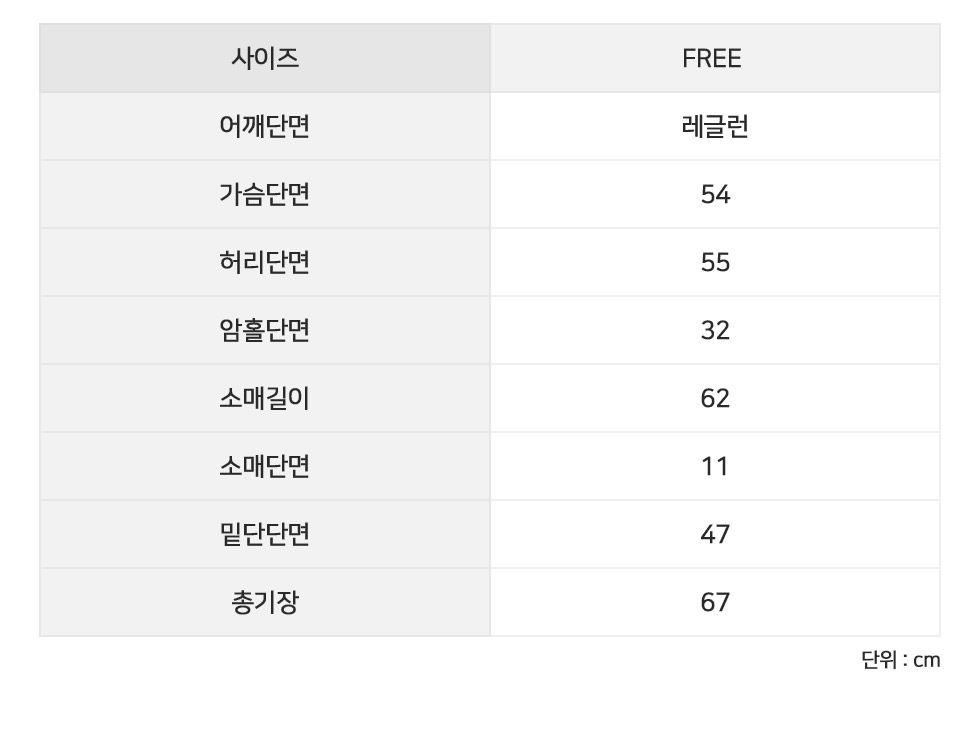Click the 암홀단면 row label
The image size is (980, 751).
(x=264, y=330)
